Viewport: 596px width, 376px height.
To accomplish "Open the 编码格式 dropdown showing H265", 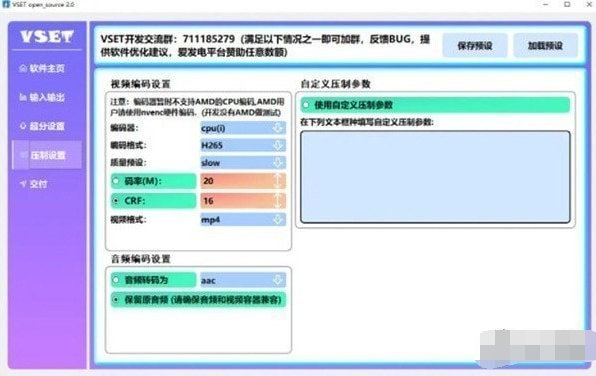I will pos(243,145).
